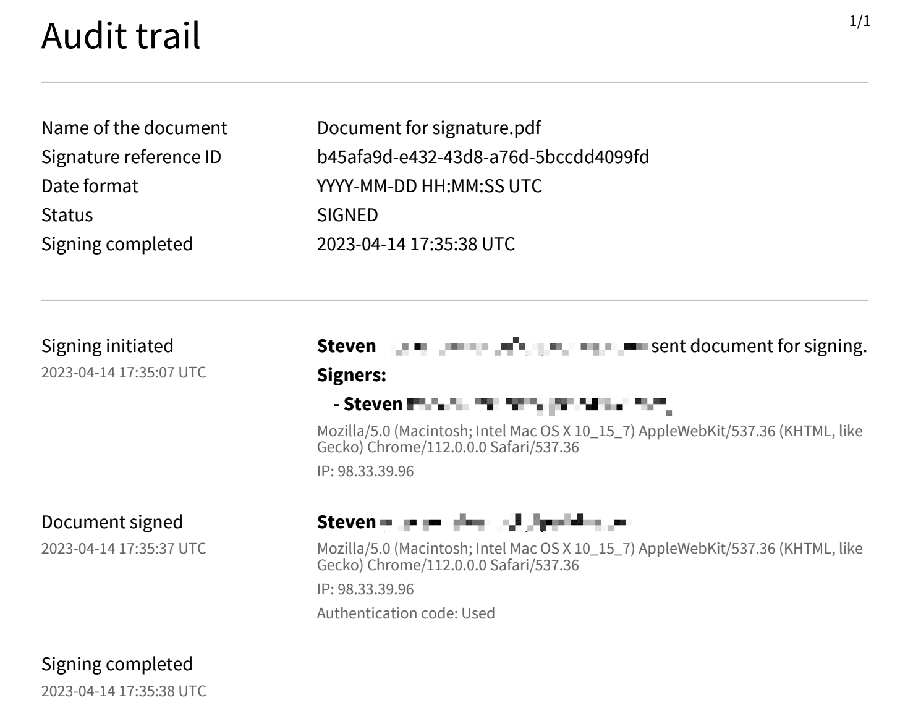900x724 pixels.
Task: Click the SIGNED status value
Action: 347,215
